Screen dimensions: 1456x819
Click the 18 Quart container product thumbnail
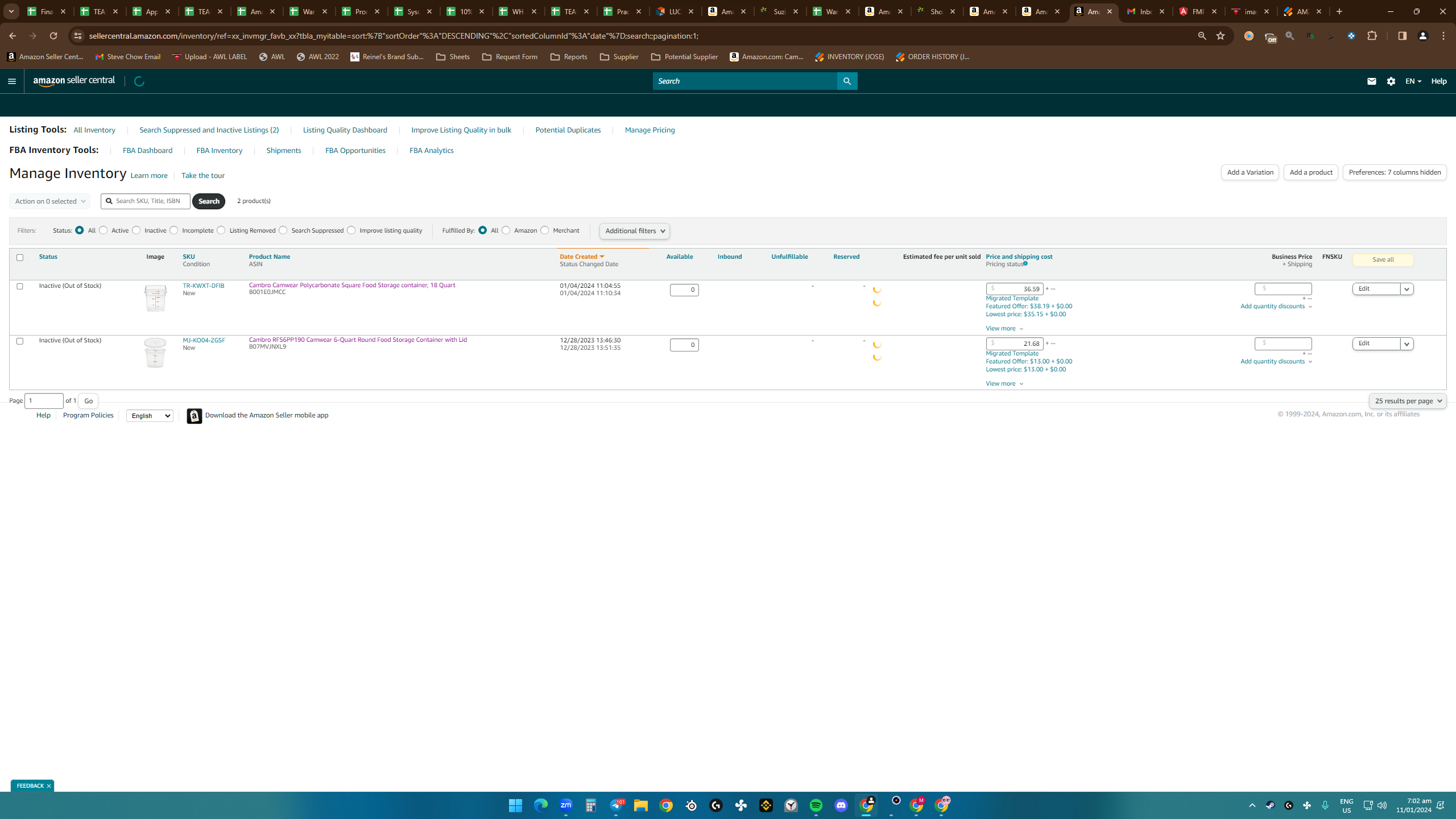point(155,298)
